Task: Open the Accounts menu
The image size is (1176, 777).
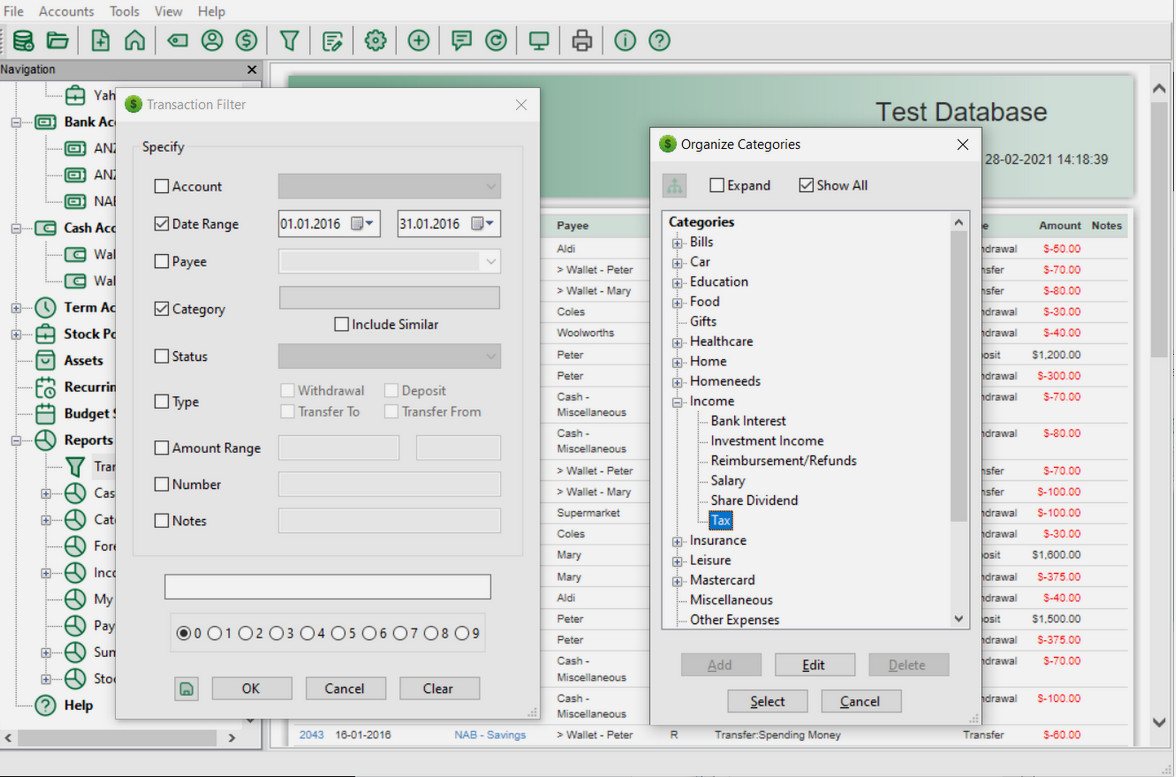Action: tap(66, 11)
